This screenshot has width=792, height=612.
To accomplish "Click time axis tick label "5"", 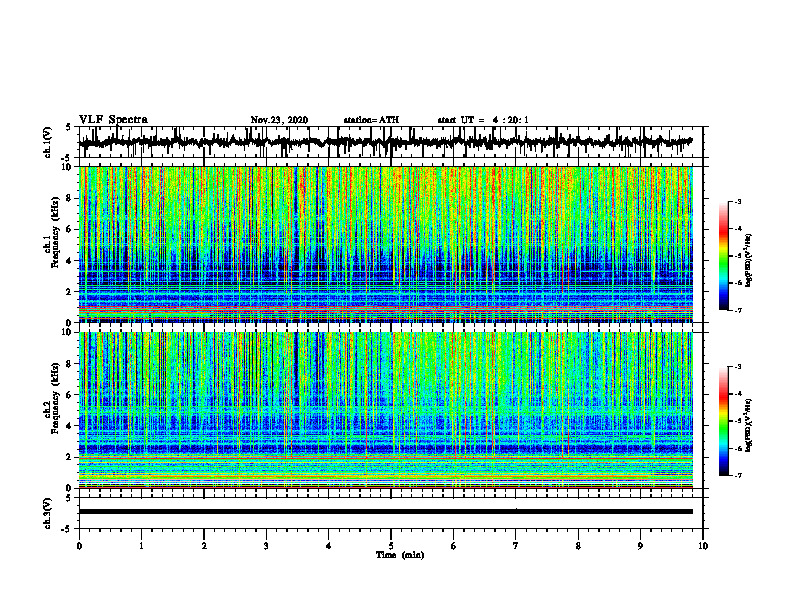I will coord(391,546).
